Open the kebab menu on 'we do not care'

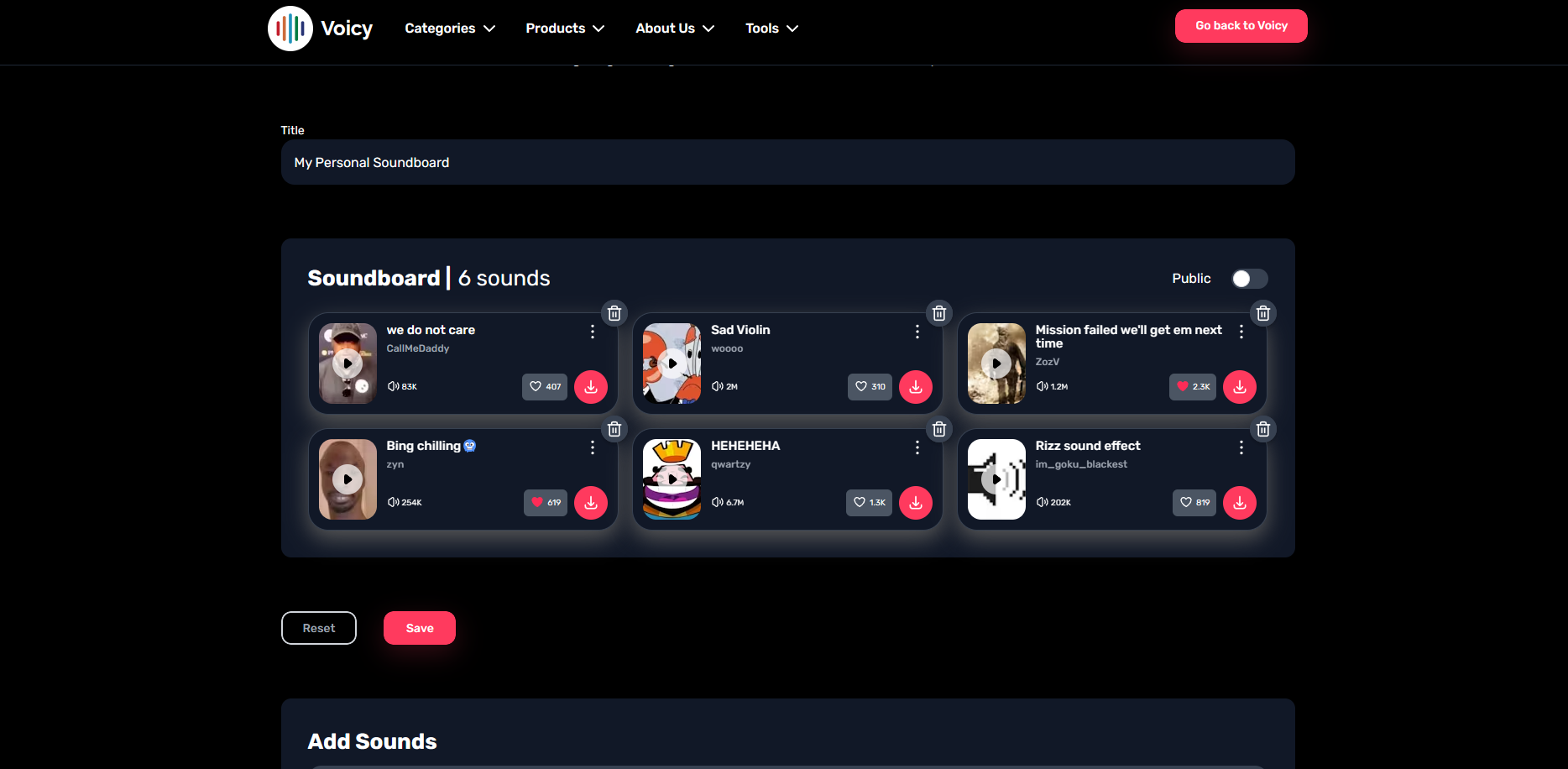click(592, 332)
